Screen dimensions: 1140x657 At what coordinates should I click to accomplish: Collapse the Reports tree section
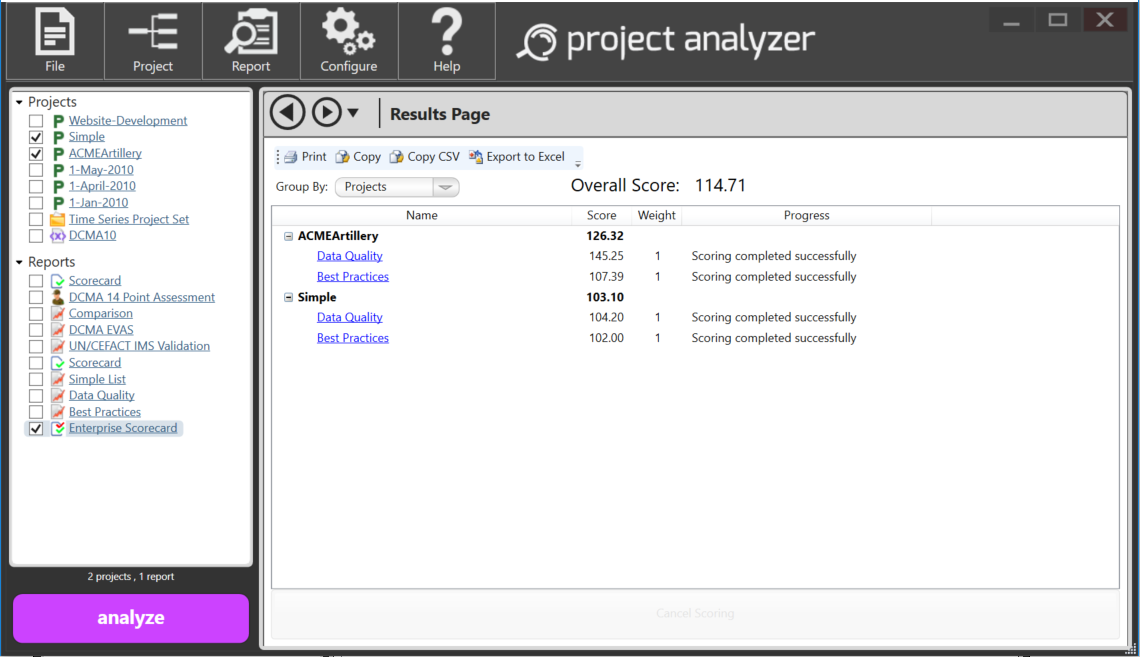(19, 263)
